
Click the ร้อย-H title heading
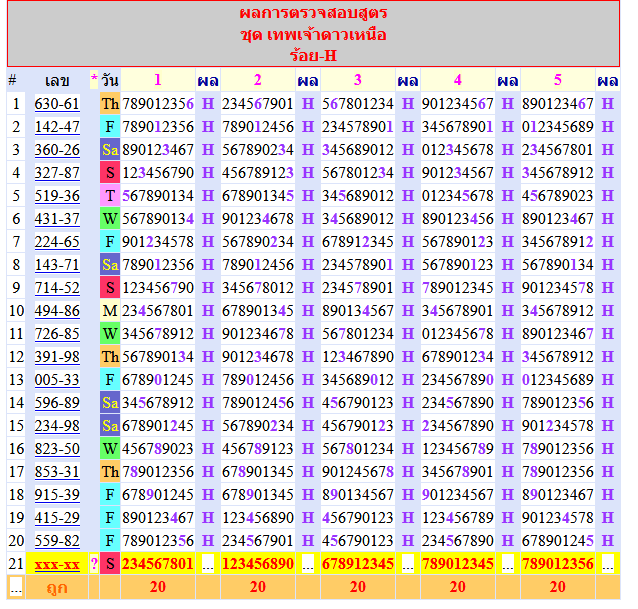tap(313, 54)
